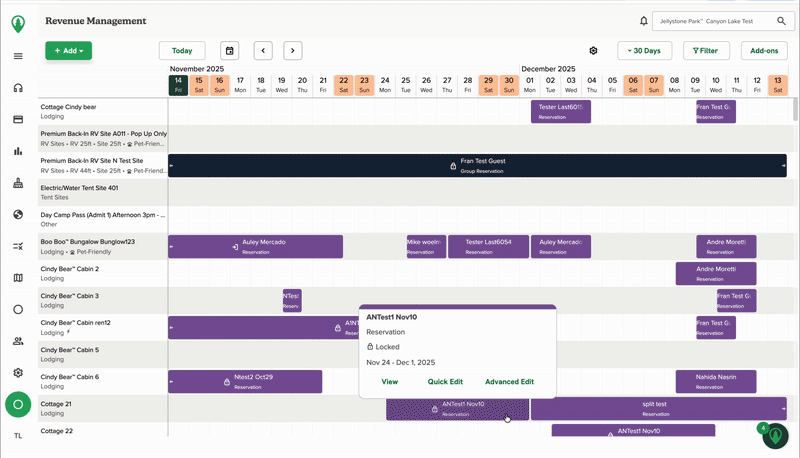This screenshot has height=458, width=800.
Task: Open the park search selector field
Action: tap(722, 20)
